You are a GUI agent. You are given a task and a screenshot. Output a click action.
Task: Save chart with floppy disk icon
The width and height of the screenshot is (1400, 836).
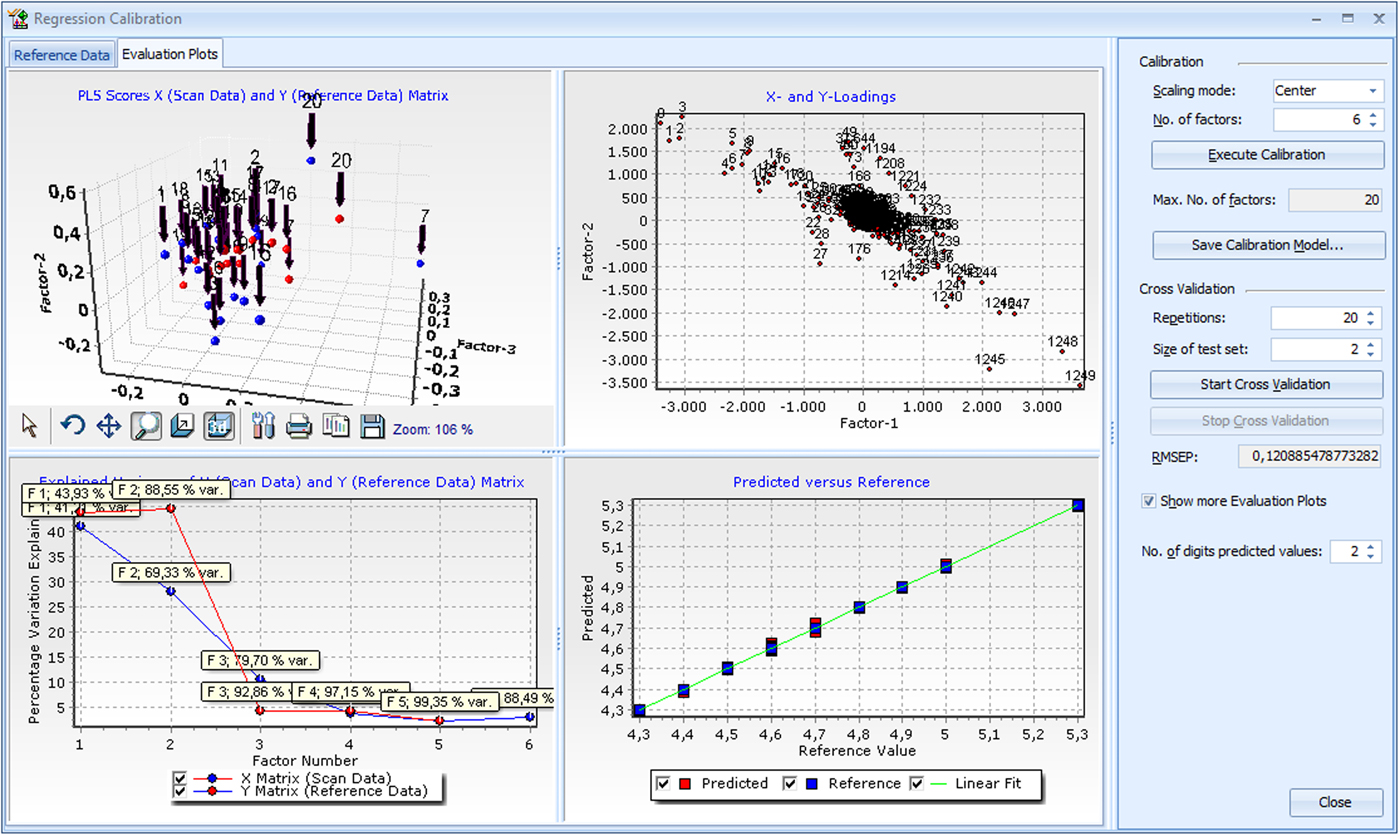point(372,426)
